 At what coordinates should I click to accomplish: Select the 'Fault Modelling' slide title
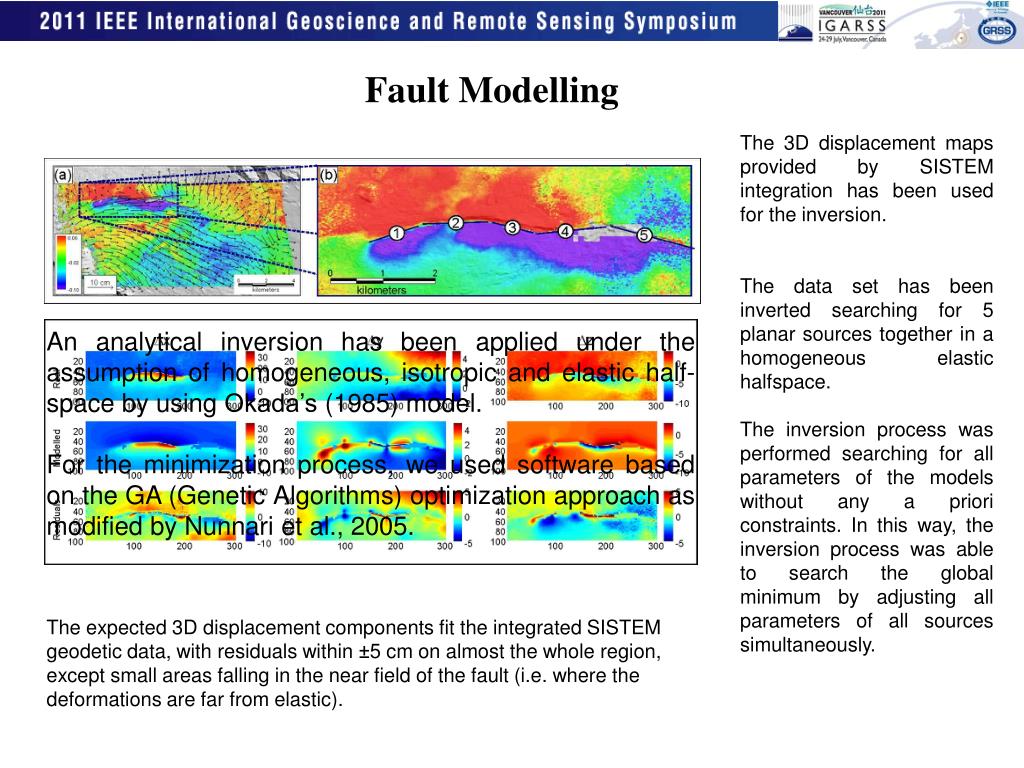point(492,90)
